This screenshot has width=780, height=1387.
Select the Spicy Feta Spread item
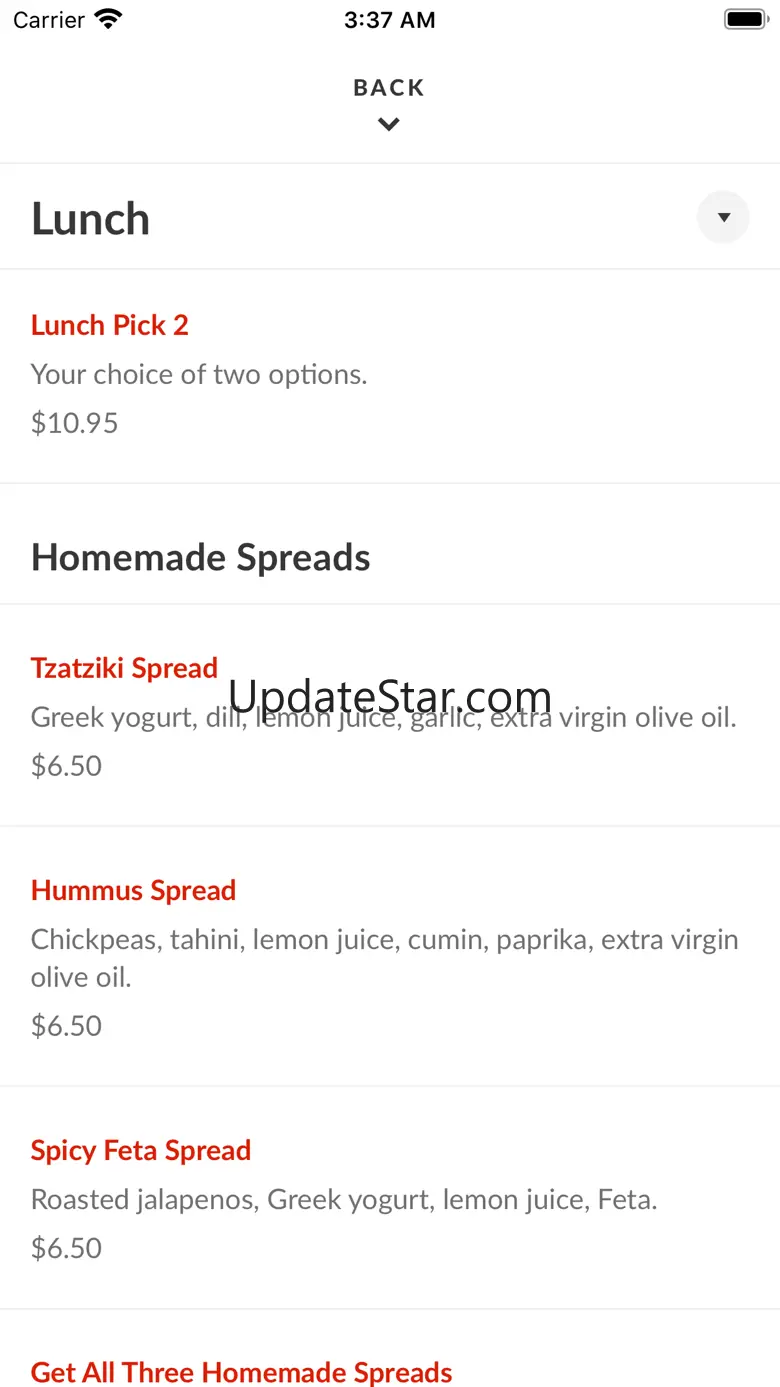(141, 1150)
